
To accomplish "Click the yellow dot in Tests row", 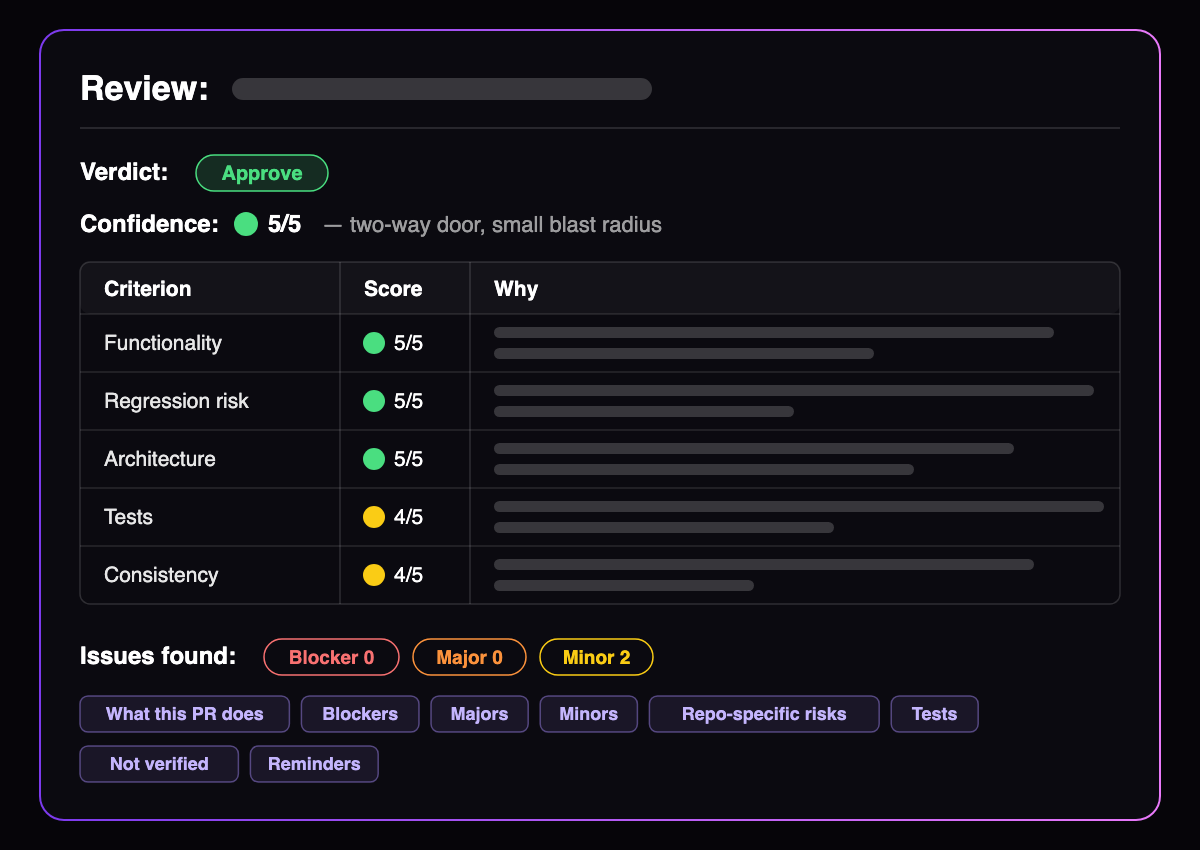I will [374, 517].
